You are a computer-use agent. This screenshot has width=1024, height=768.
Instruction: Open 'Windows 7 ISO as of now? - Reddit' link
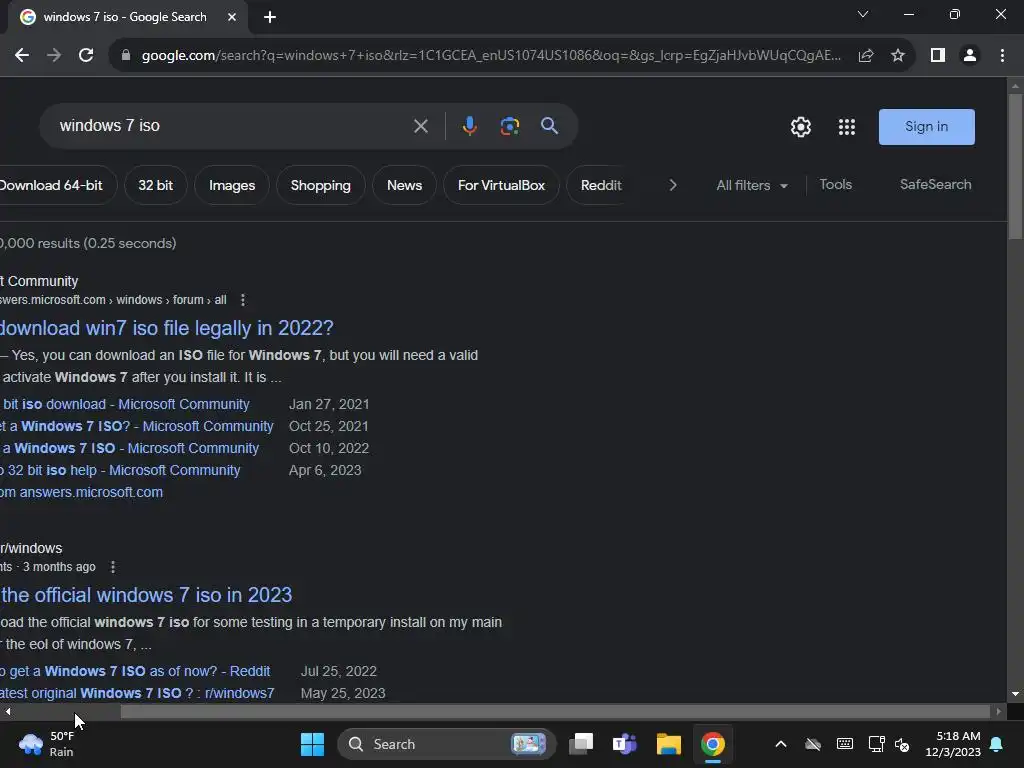[x=135, y=671]
